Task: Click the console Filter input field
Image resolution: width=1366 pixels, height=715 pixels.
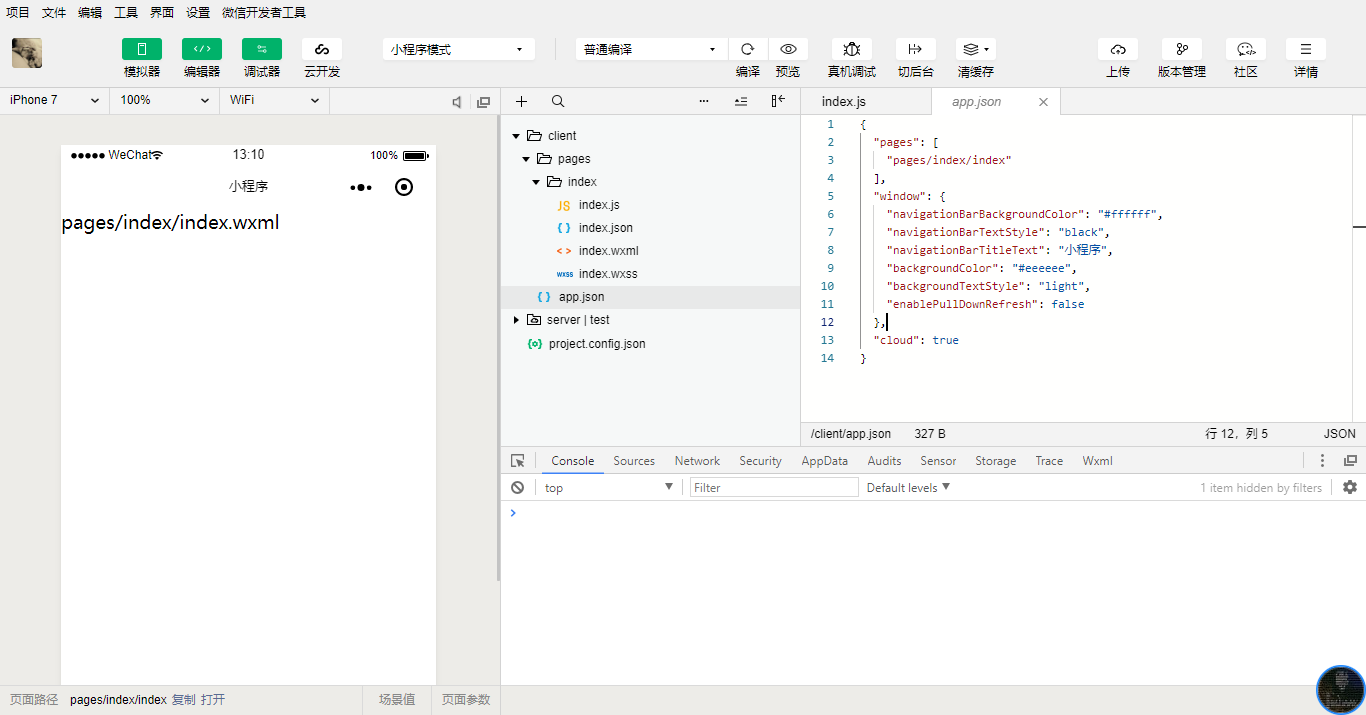Action: coord(774,488)
